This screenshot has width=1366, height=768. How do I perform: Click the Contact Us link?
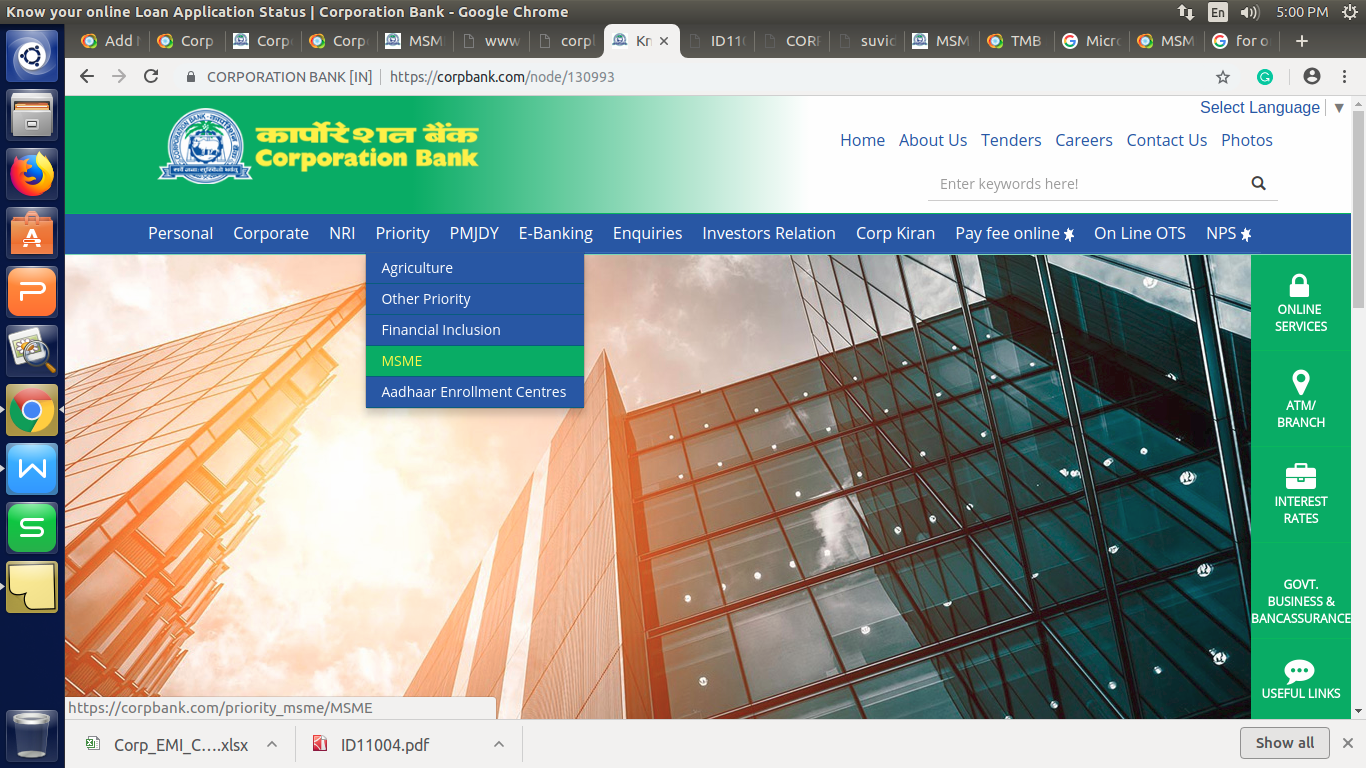coord(1167,140)
